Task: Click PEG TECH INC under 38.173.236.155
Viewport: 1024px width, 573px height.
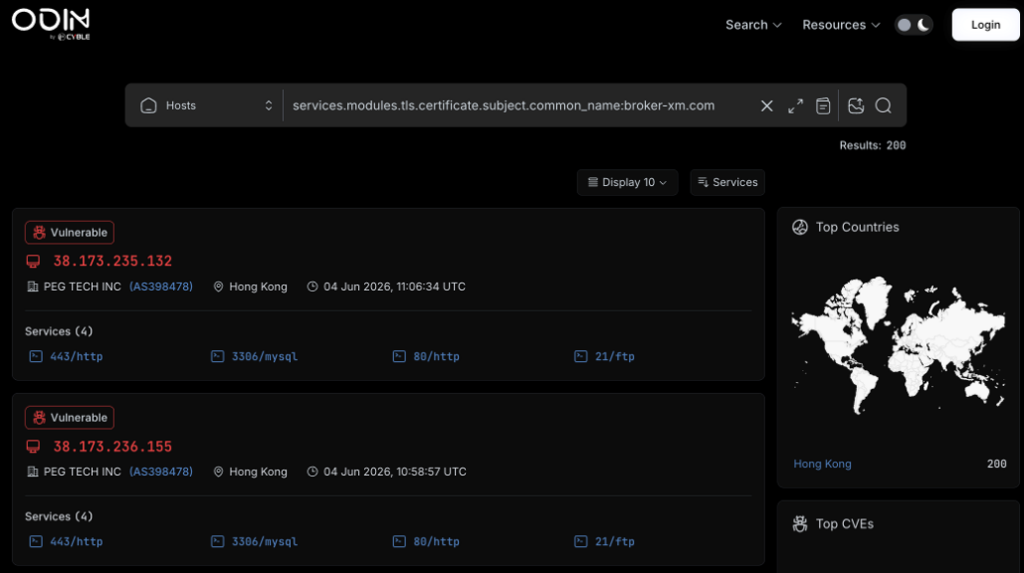Action: (x=82, y=472)
